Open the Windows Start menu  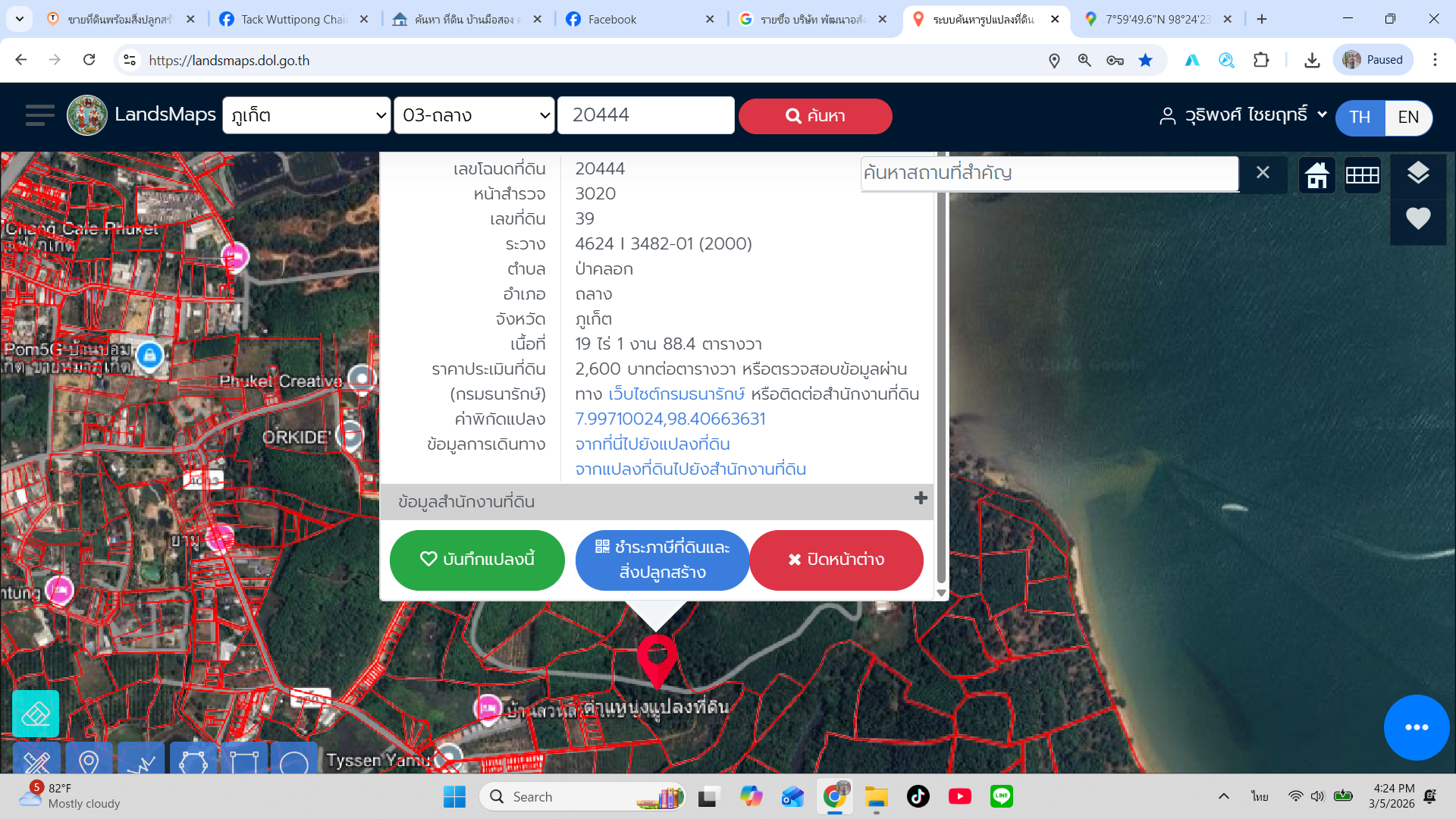[x=454, y=796]
